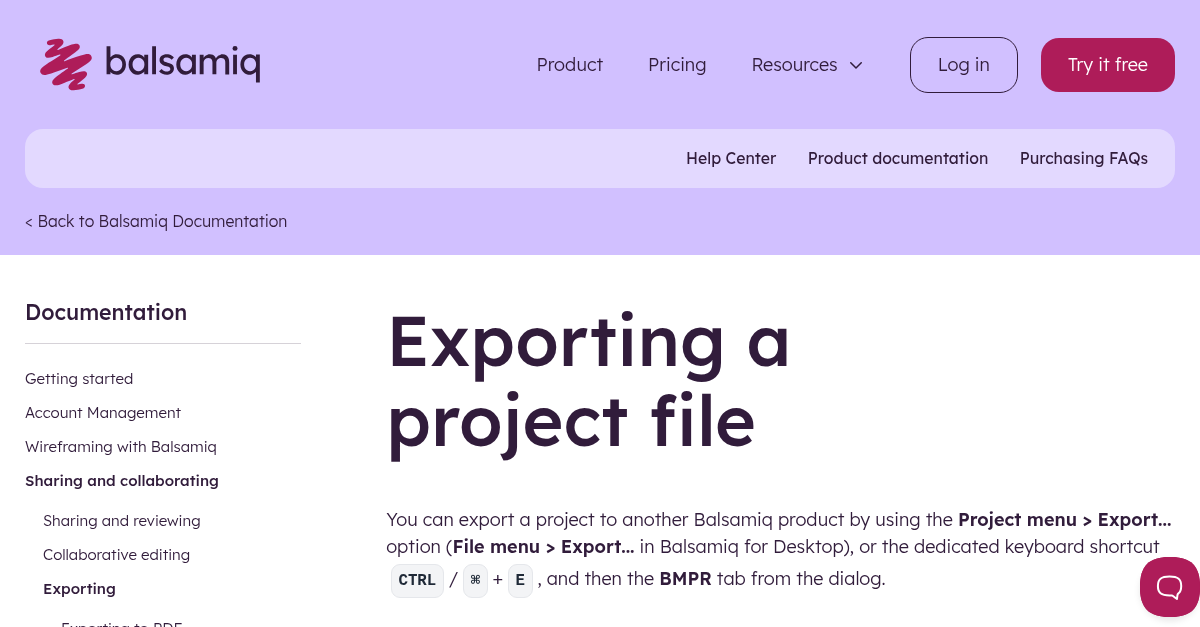This screenshot has height=627, width=1200.
Task: Expand the Resources dropdown menu
Action: [794, 64]
